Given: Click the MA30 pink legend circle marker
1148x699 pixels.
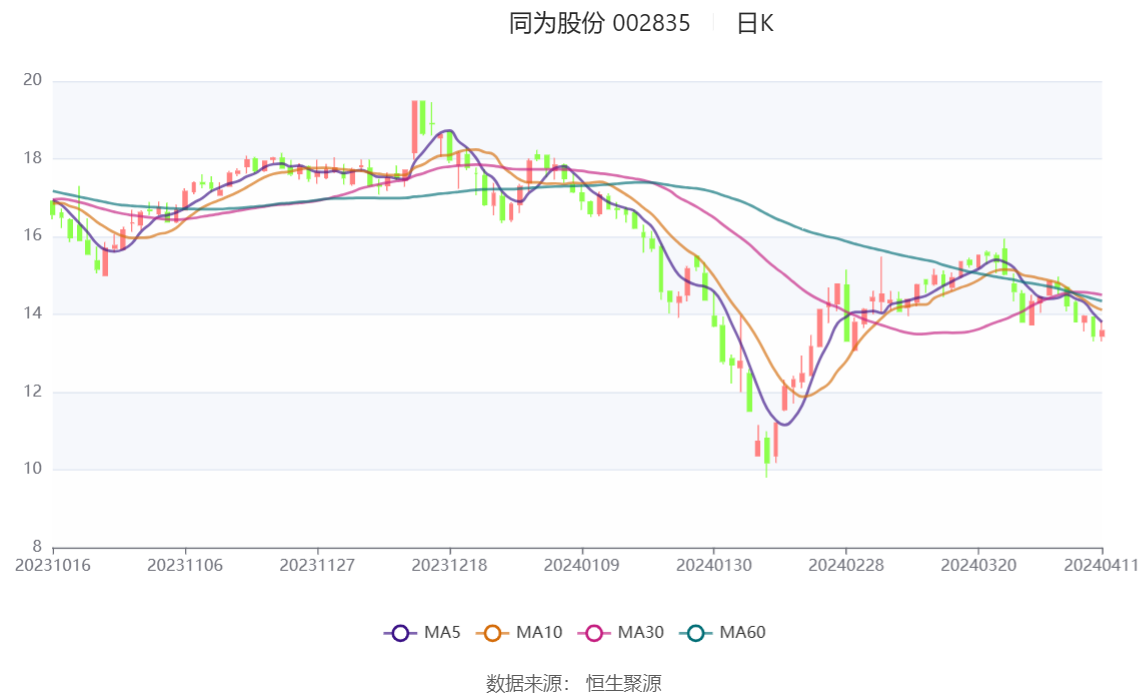Looking at the screenshot, I should [x=594, y=633].
